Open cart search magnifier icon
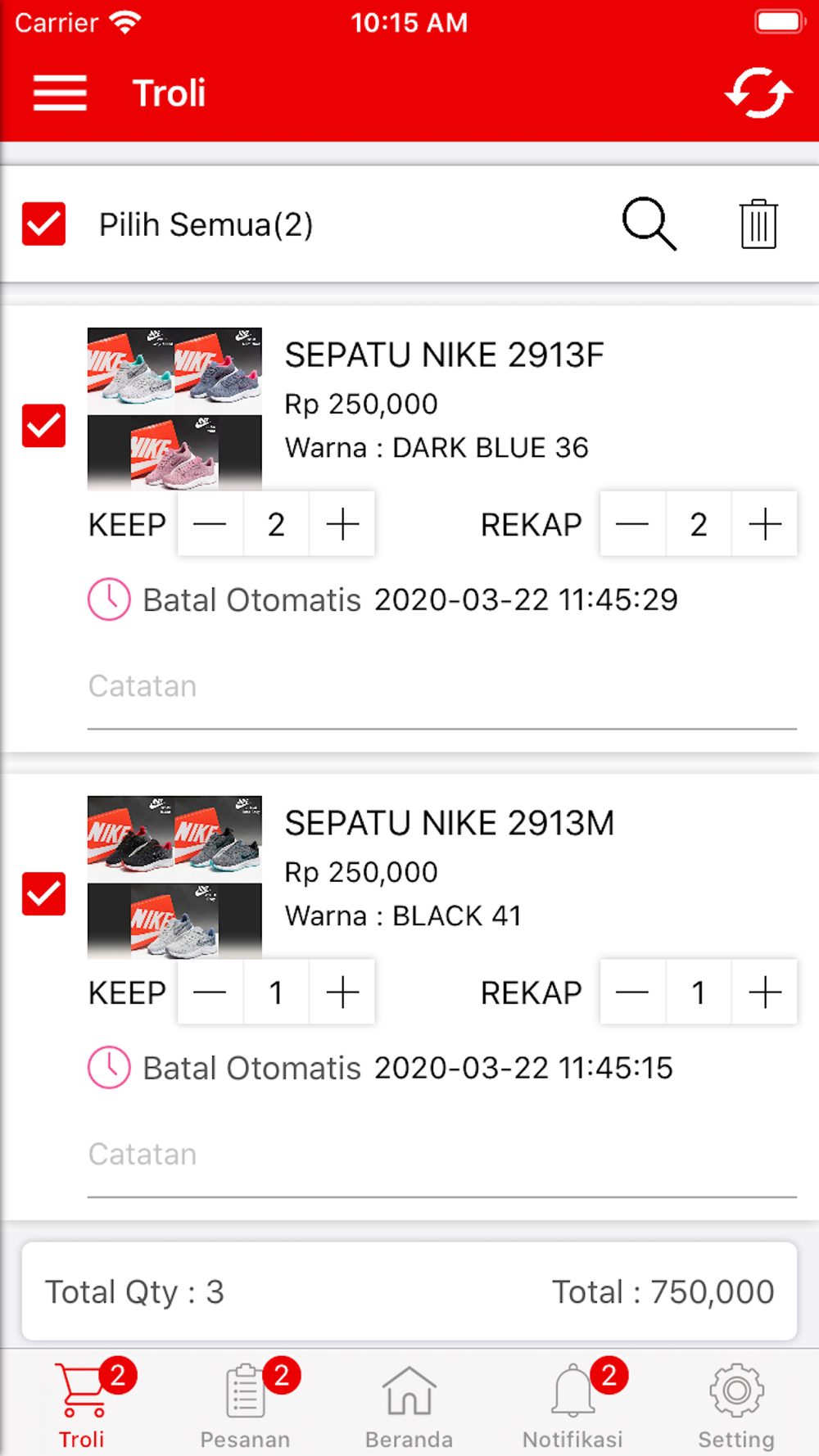 tap(649, 224)
